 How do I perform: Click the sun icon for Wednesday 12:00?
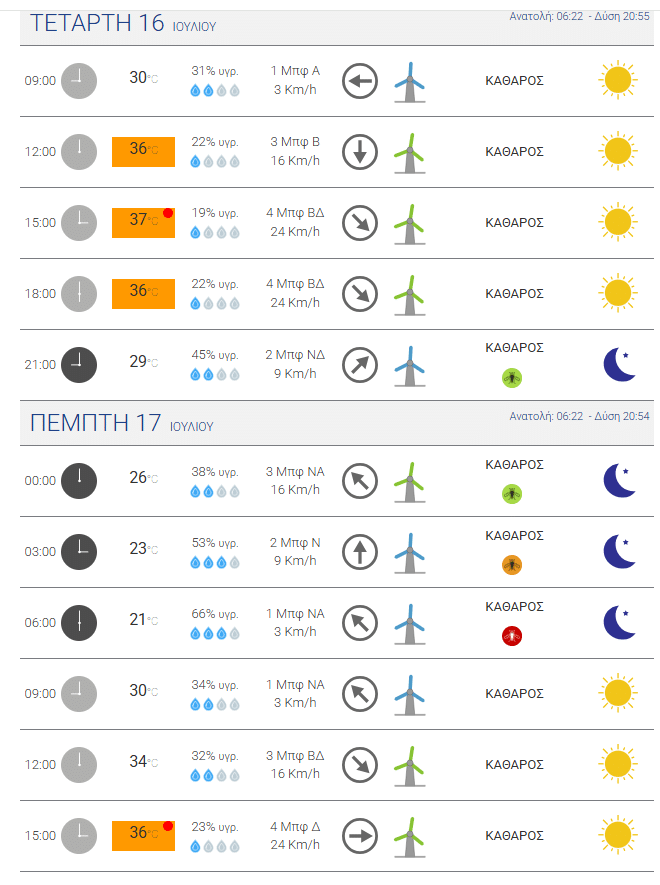[618, 151]
